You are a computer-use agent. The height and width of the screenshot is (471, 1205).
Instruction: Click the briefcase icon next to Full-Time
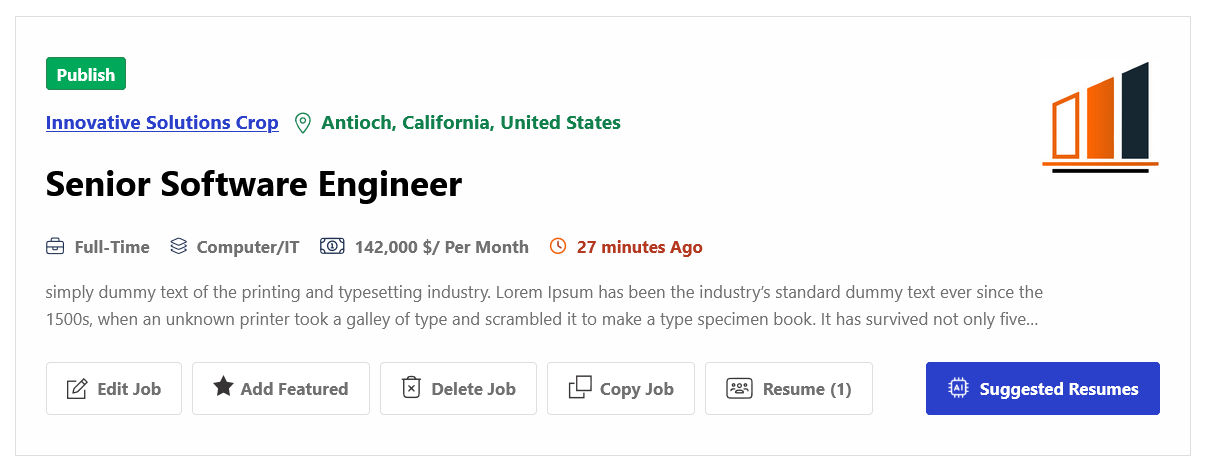pyautogui.click(x=55, y=247)
